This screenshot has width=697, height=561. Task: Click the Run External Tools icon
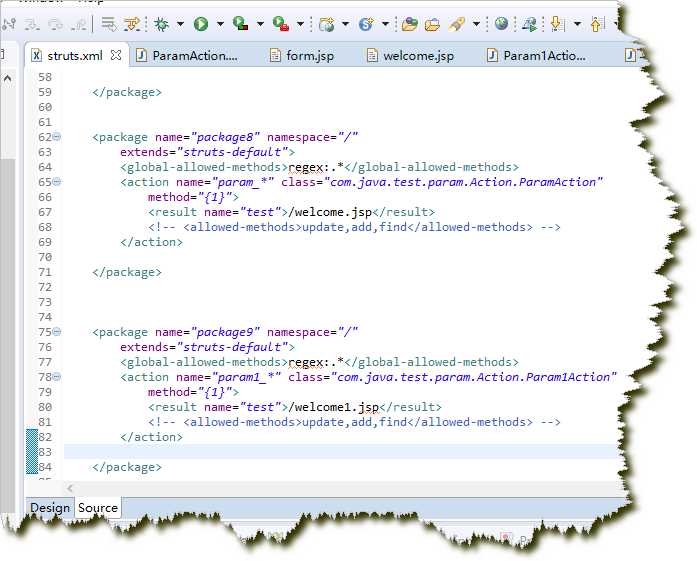pyautogui.click(x=280, y=24)
